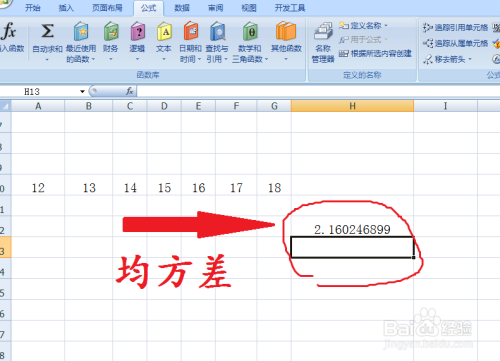Open Recently Used functions book icon
The height and width of the screenshot is (361, 500).
pos(81,31)
